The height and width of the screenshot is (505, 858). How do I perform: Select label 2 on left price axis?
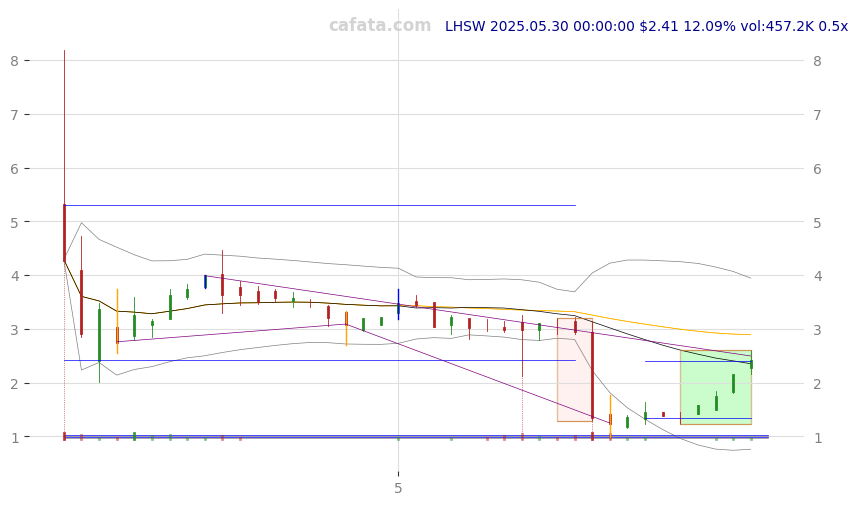14,384
